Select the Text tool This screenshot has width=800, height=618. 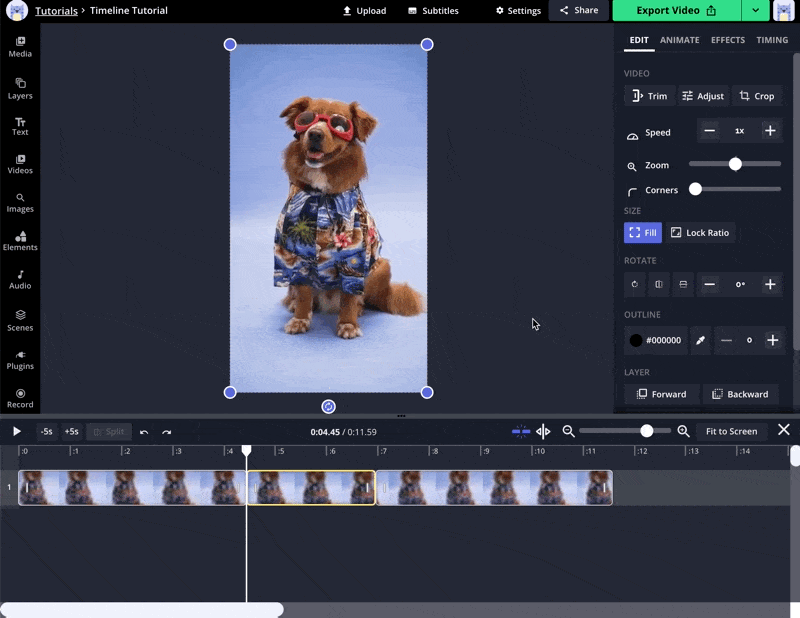(20, 126)
